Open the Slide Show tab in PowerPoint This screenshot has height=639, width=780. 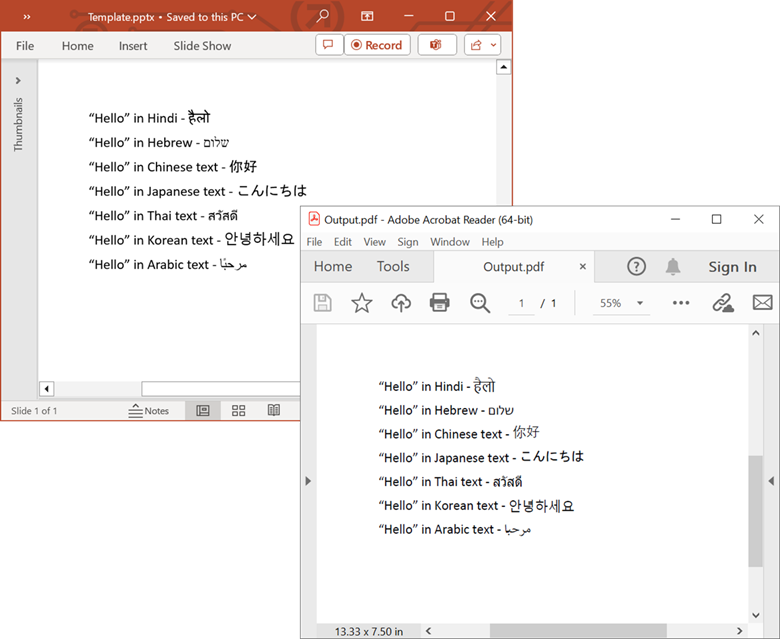[202, 46]
